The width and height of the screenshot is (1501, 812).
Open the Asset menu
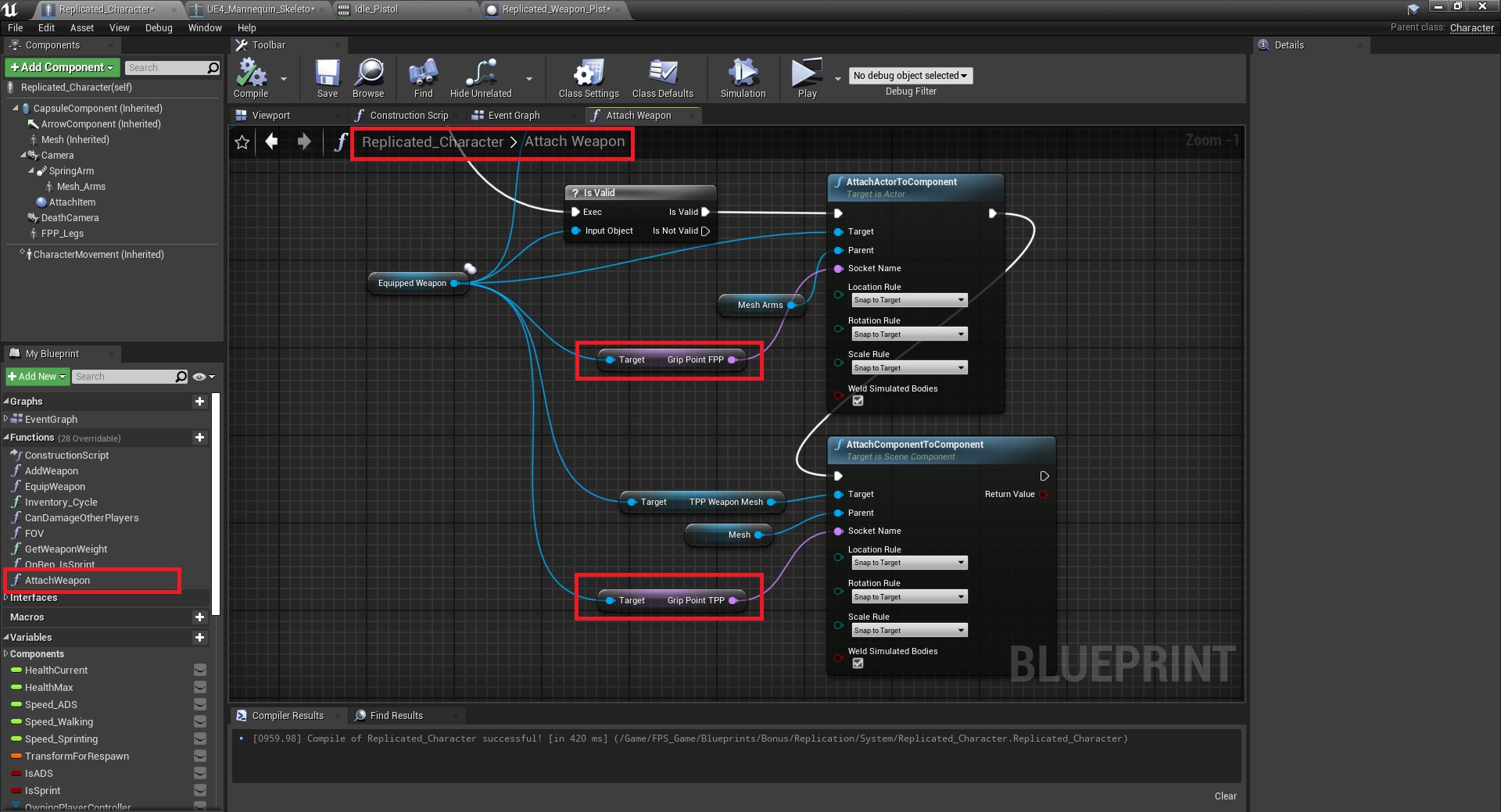[81, 28]
